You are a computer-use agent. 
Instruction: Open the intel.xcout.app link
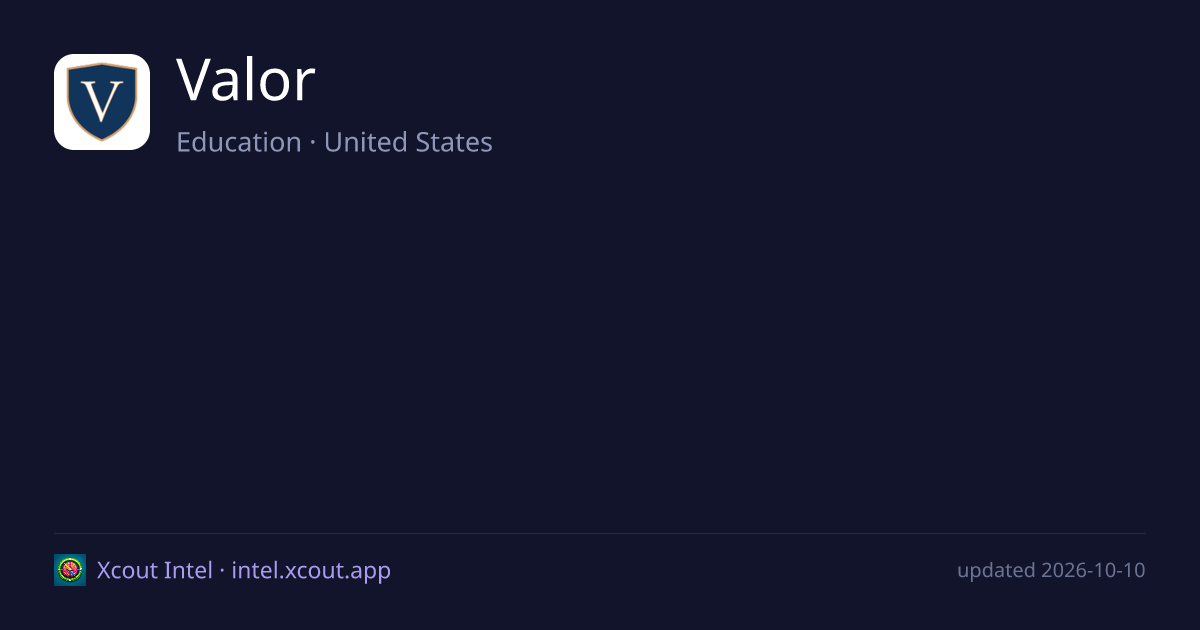311,571
